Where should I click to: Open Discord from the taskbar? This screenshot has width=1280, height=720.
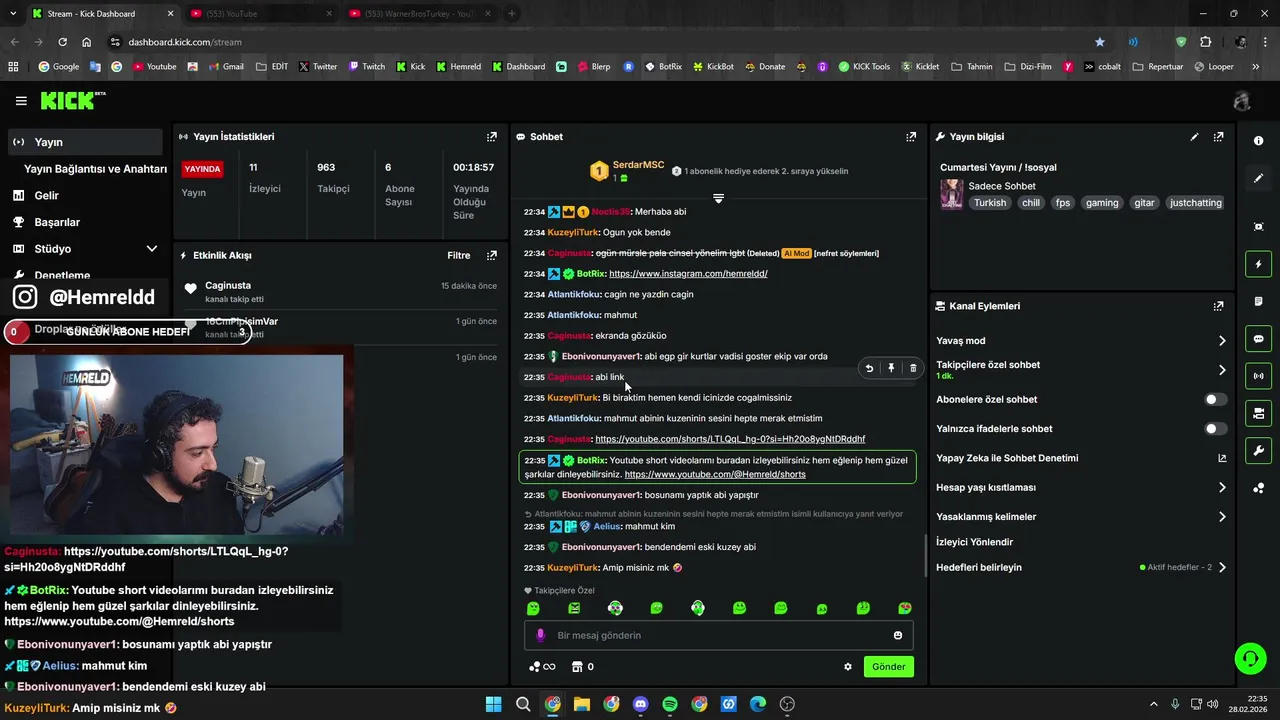(x=641, y=704)
